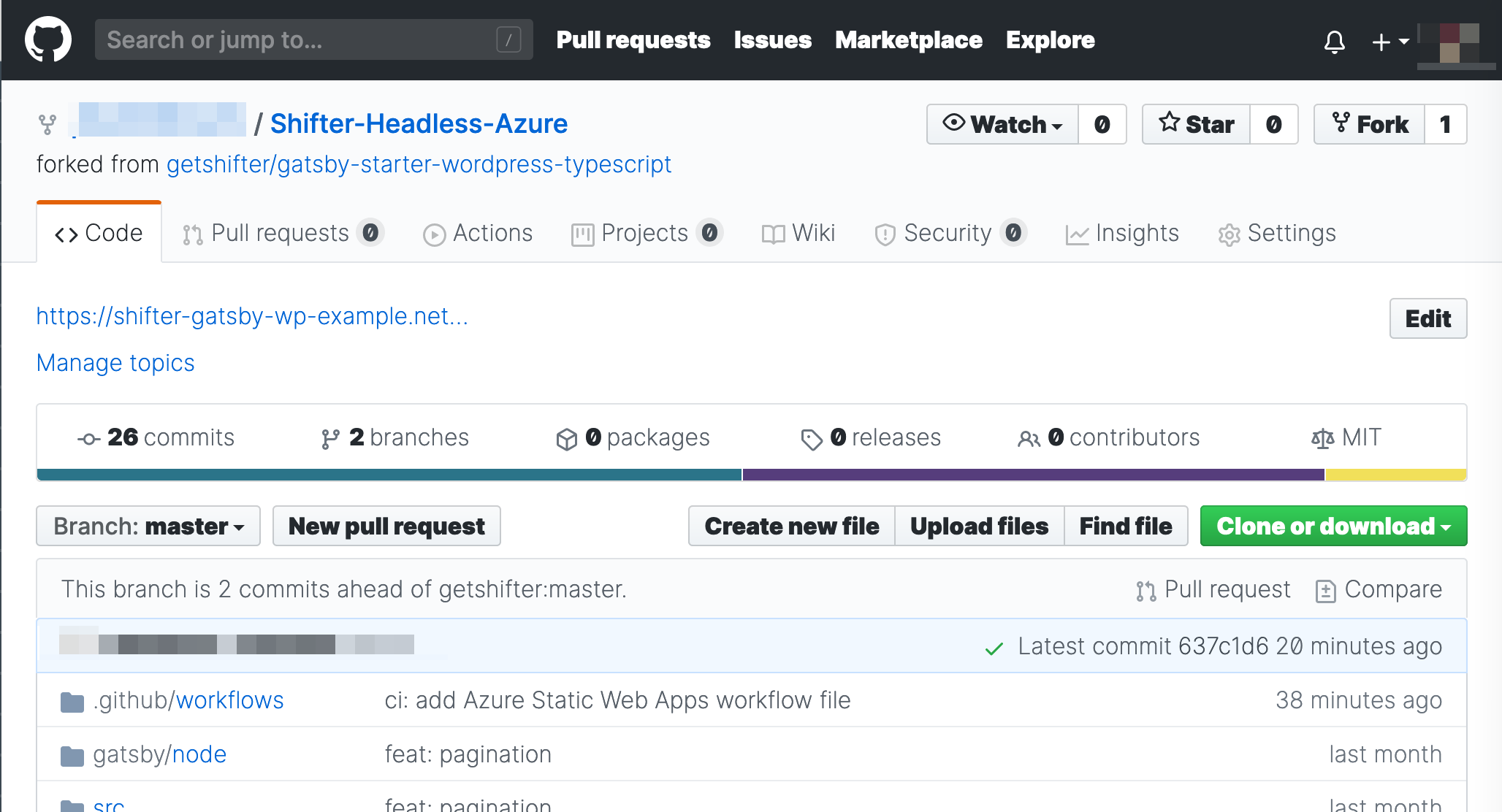This screenshot has height=812, width=1502.
Task: Switch to the repository Pull requests tab
Action: (283, 233)
